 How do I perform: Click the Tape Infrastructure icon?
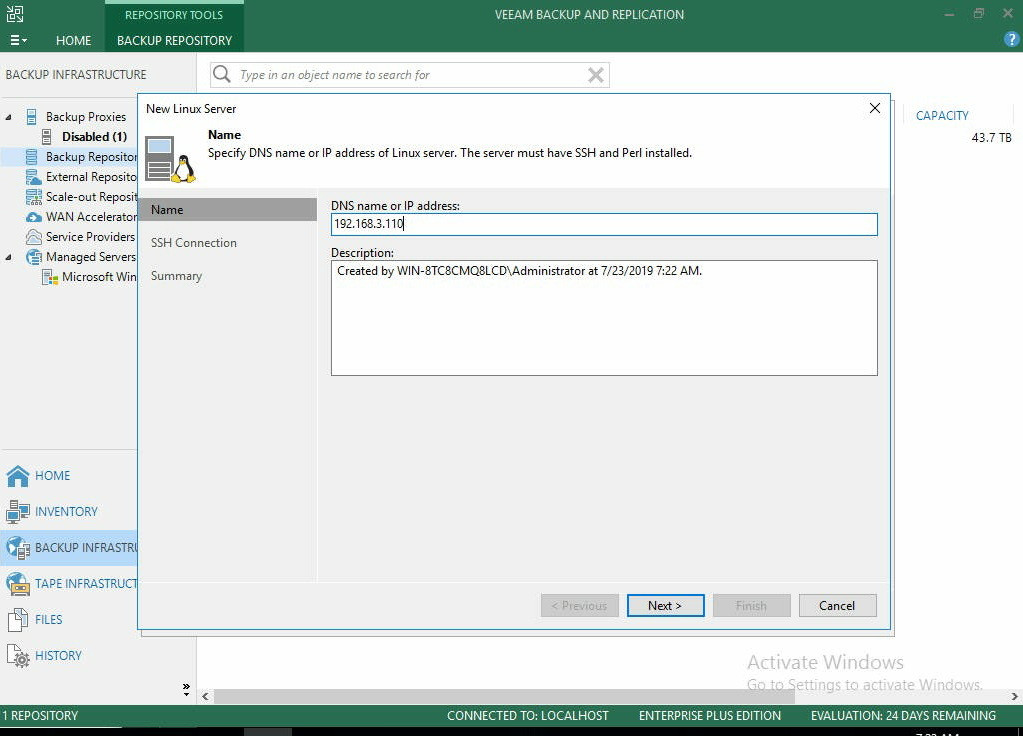coord(18,584)
